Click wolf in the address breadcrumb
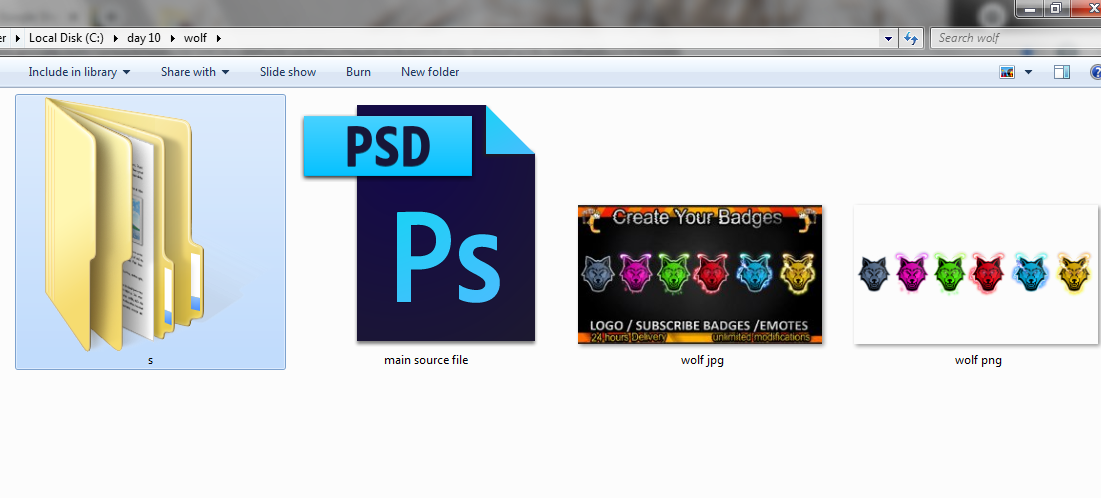This screenshot has height=498, width=1101. click(195, 38)
